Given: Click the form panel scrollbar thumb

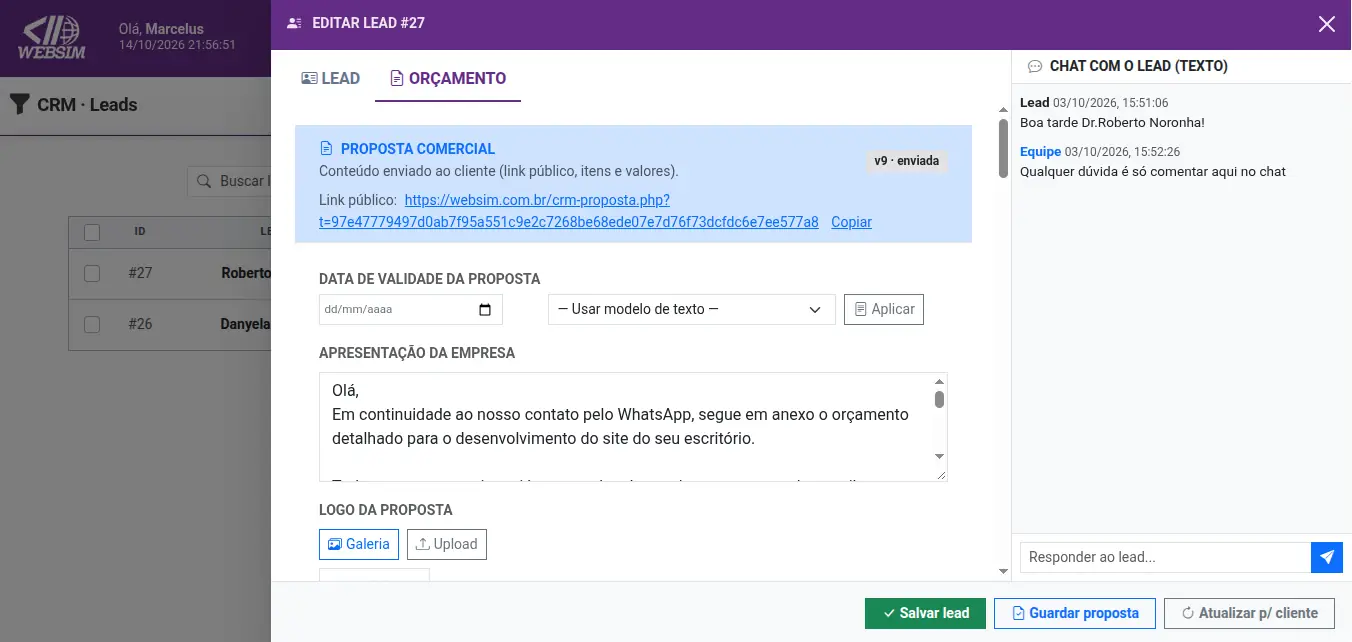Looking at the screenshot, I should 1003,148.
